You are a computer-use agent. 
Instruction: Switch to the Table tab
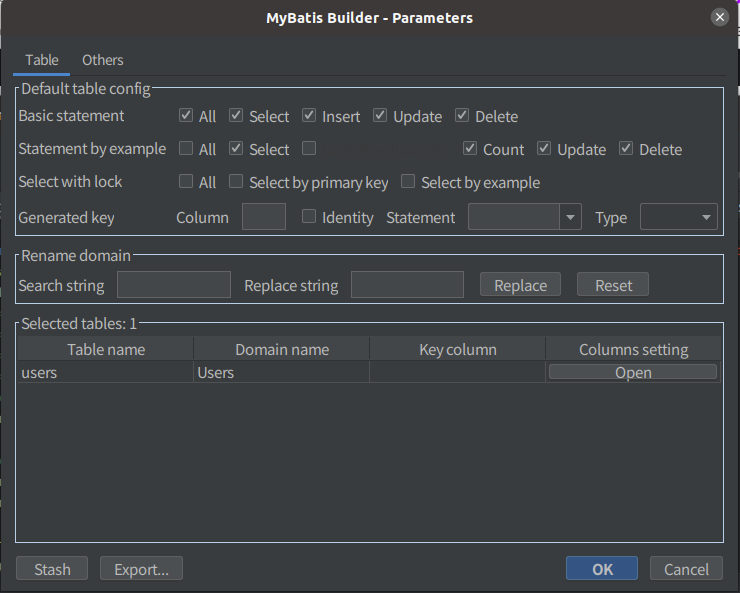pos(42,60)
